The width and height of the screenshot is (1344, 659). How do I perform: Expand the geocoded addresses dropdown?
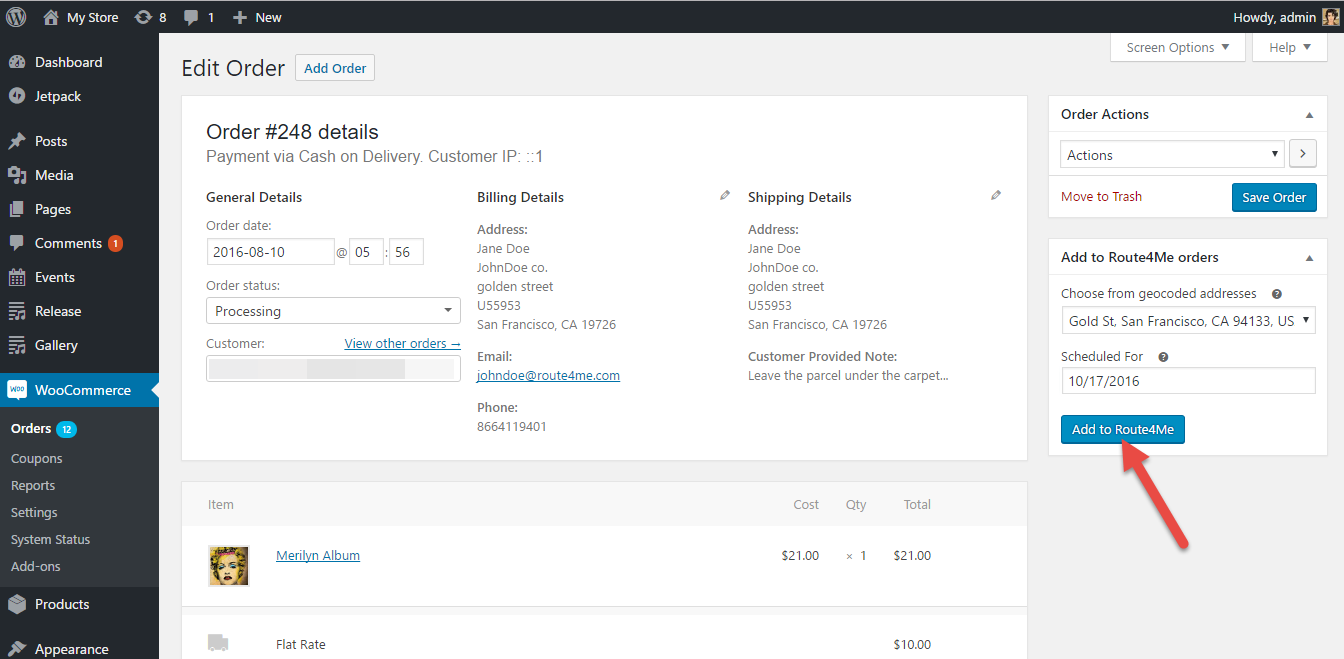pyautogui.click(x=1188, y=321)
